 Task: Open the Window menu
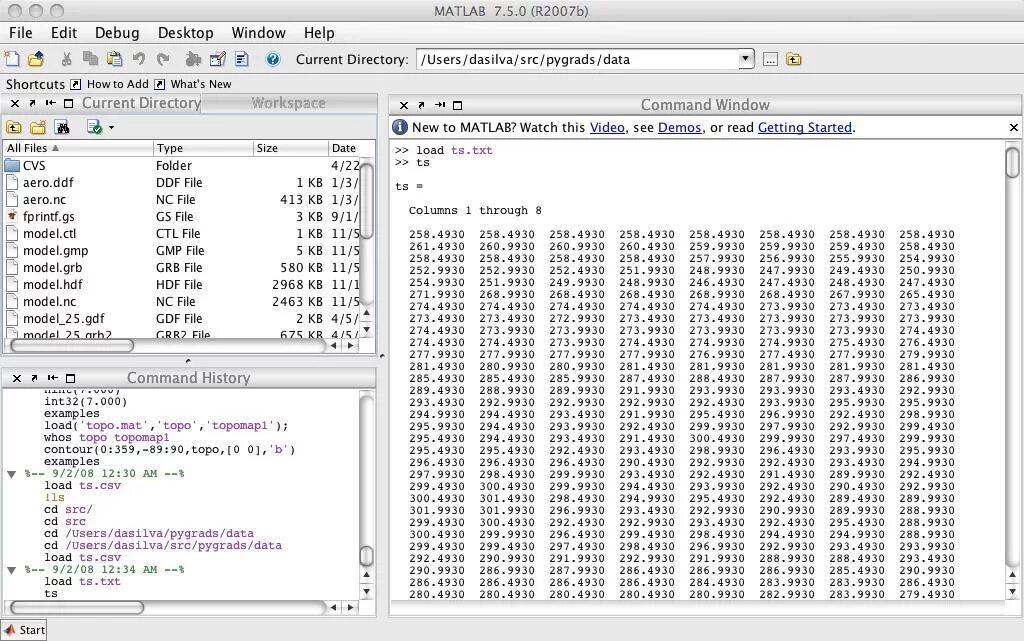(x=259, y=33)
